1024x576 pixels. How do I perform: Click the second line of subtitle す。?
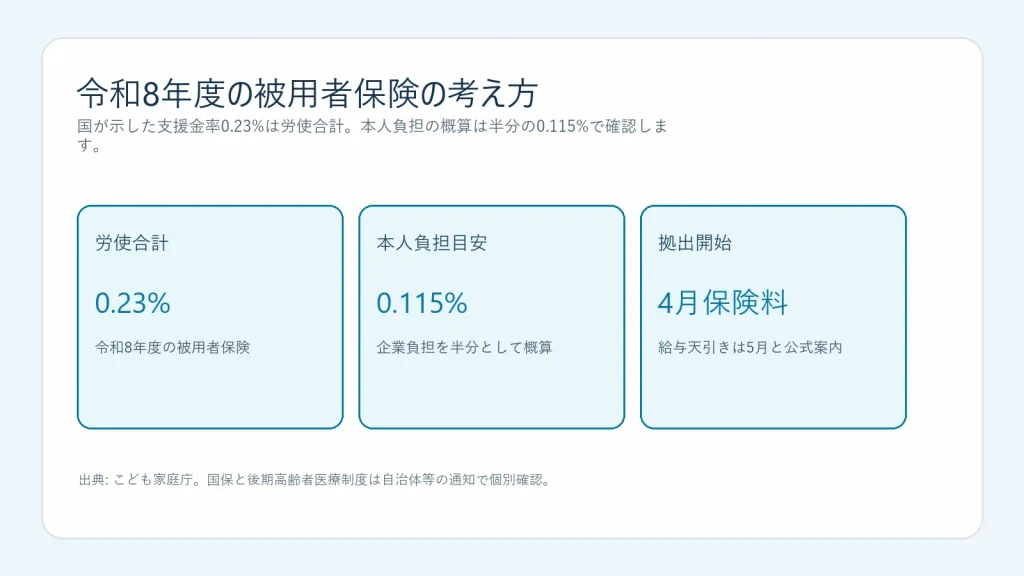[x=89, y=146]
